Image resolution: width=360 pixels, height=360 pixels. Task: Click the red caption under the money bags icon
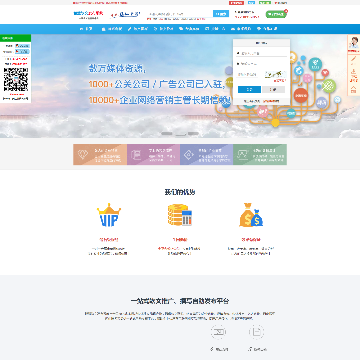point(251,240)
